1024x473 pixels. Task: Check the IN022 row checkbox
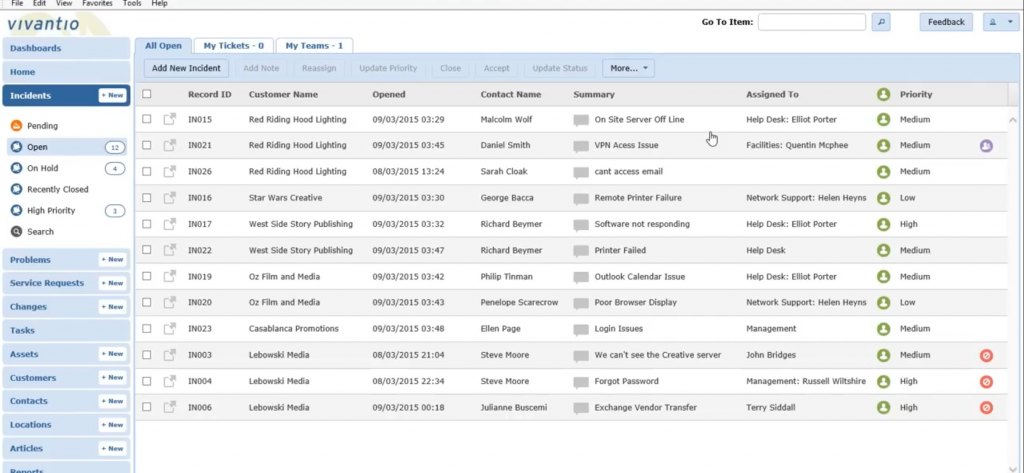point(147,250)
